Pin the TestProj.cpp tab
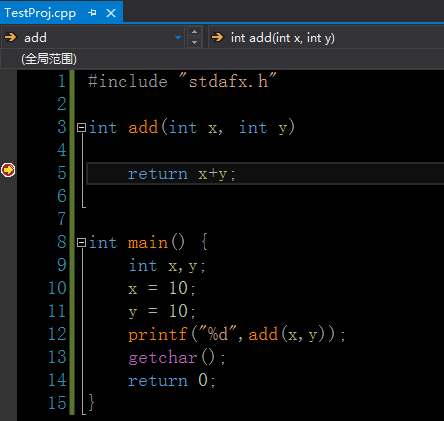The width and height of the screenshot is (444, 421). pos(92,13)
